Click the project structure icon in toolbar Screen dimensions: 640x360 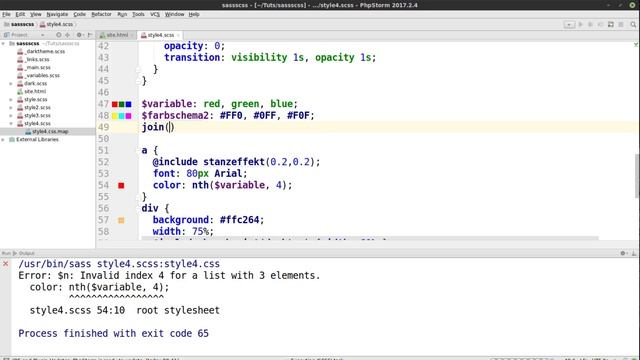pos(611,24)
